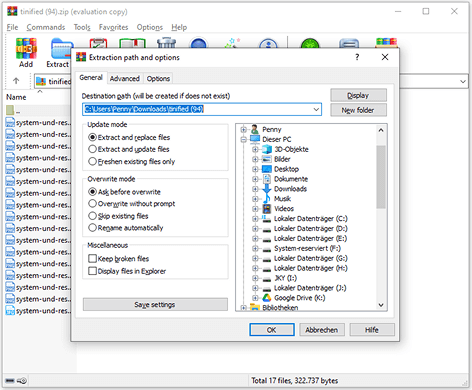This screenshot has width=472, height=390.
Task: Click the help question mark in dialog title
Action: [x=357, y=57]
